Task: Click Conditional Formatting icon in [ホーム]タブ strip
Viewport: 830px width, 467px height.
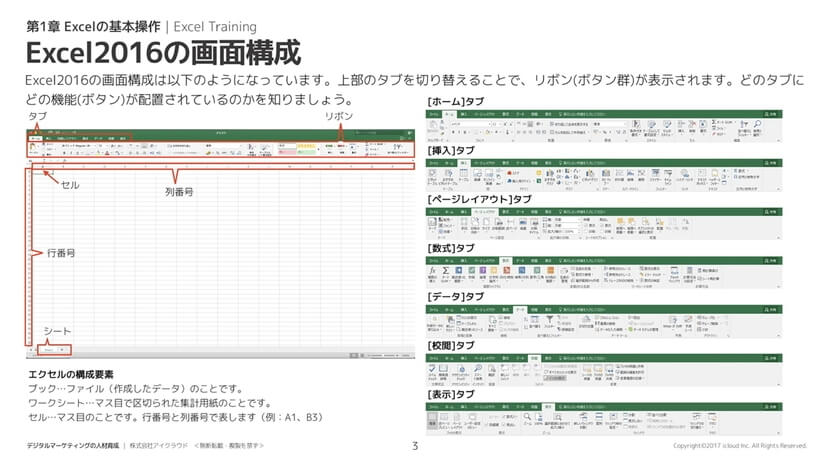Action: tap(636, 124)
